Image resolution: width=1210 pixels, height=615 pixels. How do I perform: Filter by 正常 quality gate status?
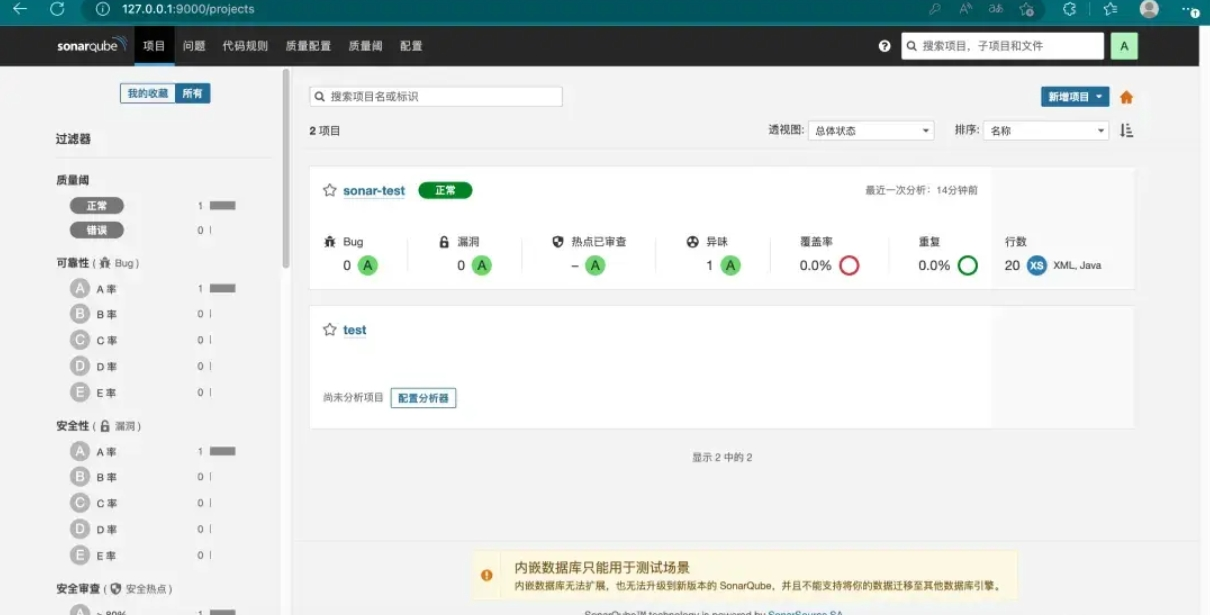point(97,205)
